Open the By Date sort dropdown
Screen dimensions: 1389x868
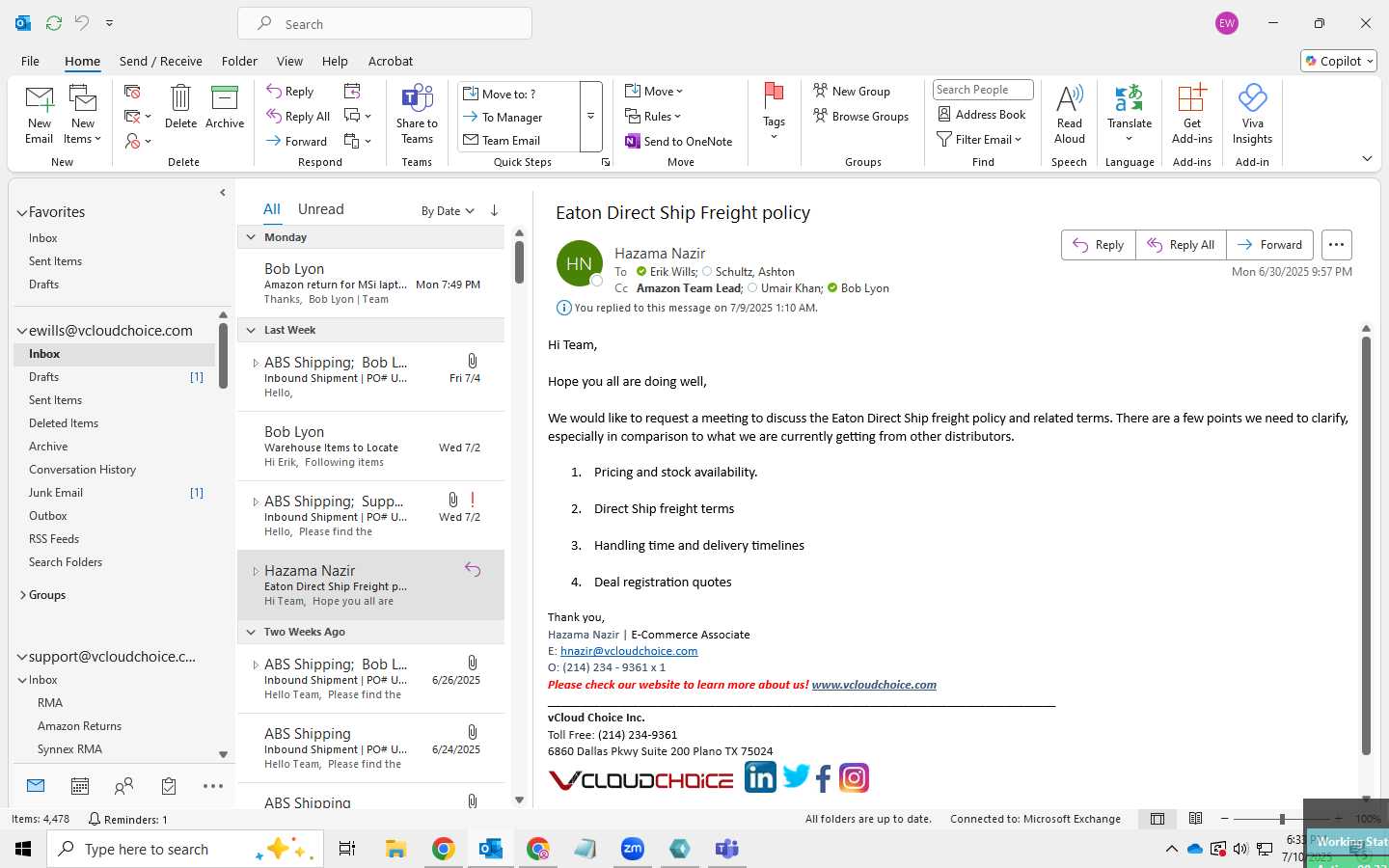[448, 210]
